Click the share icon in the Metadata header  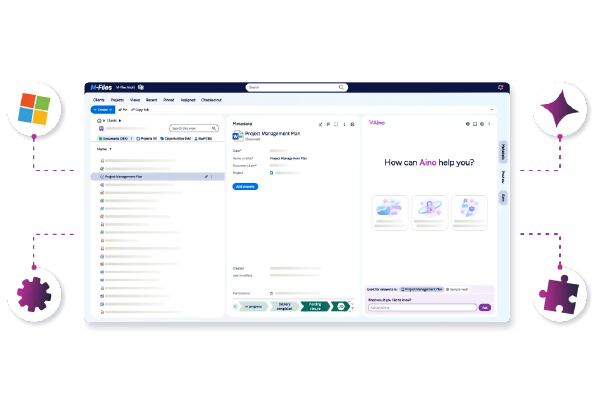[321, 124]
